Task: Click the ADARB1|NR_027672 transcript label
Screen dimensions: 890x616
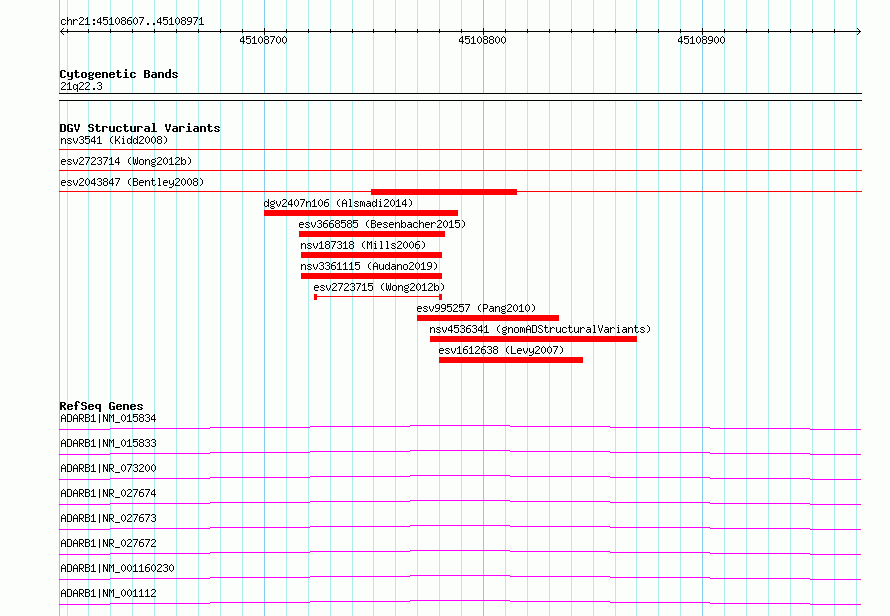Action: click(x=108, y=543)
